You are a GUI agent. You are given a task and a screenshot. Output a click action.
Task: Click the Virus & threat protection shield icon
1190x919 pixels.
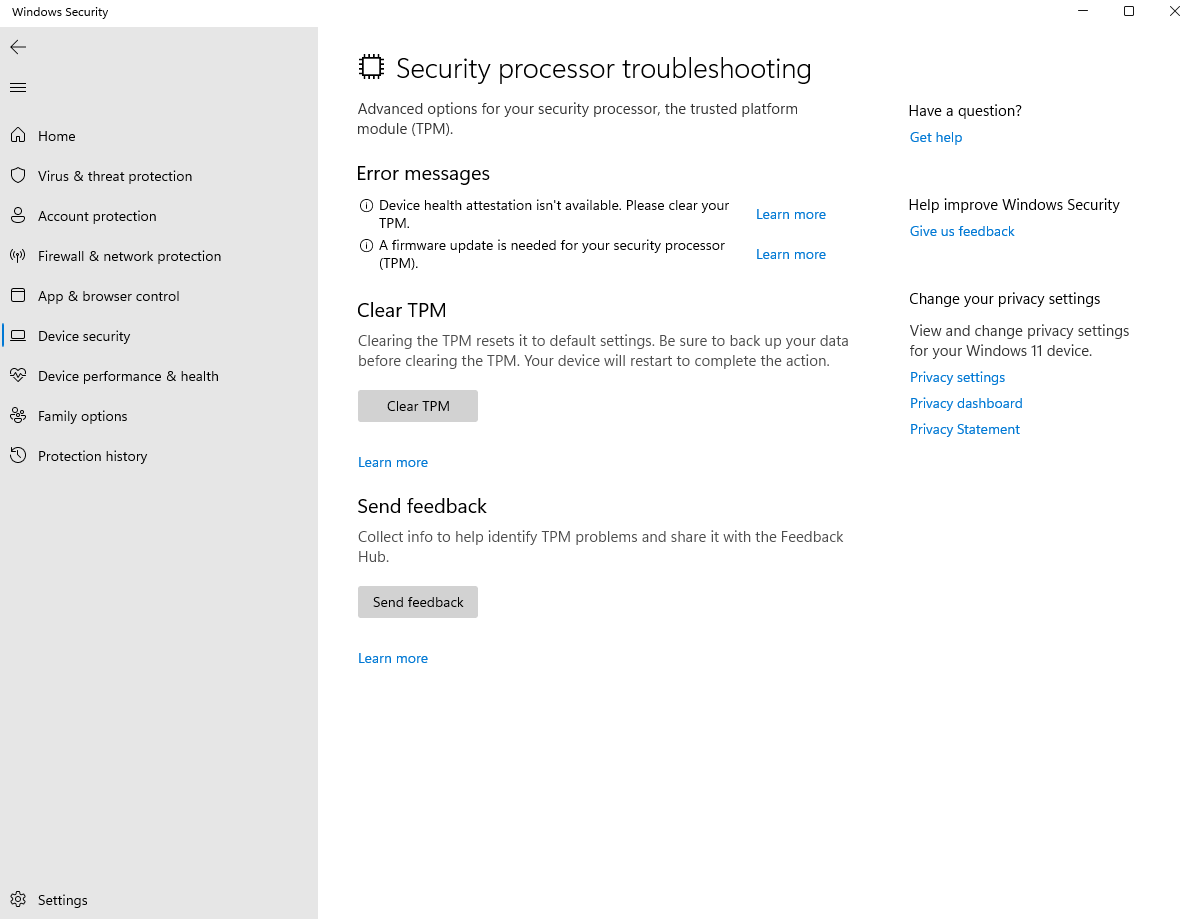pos(18,176)
